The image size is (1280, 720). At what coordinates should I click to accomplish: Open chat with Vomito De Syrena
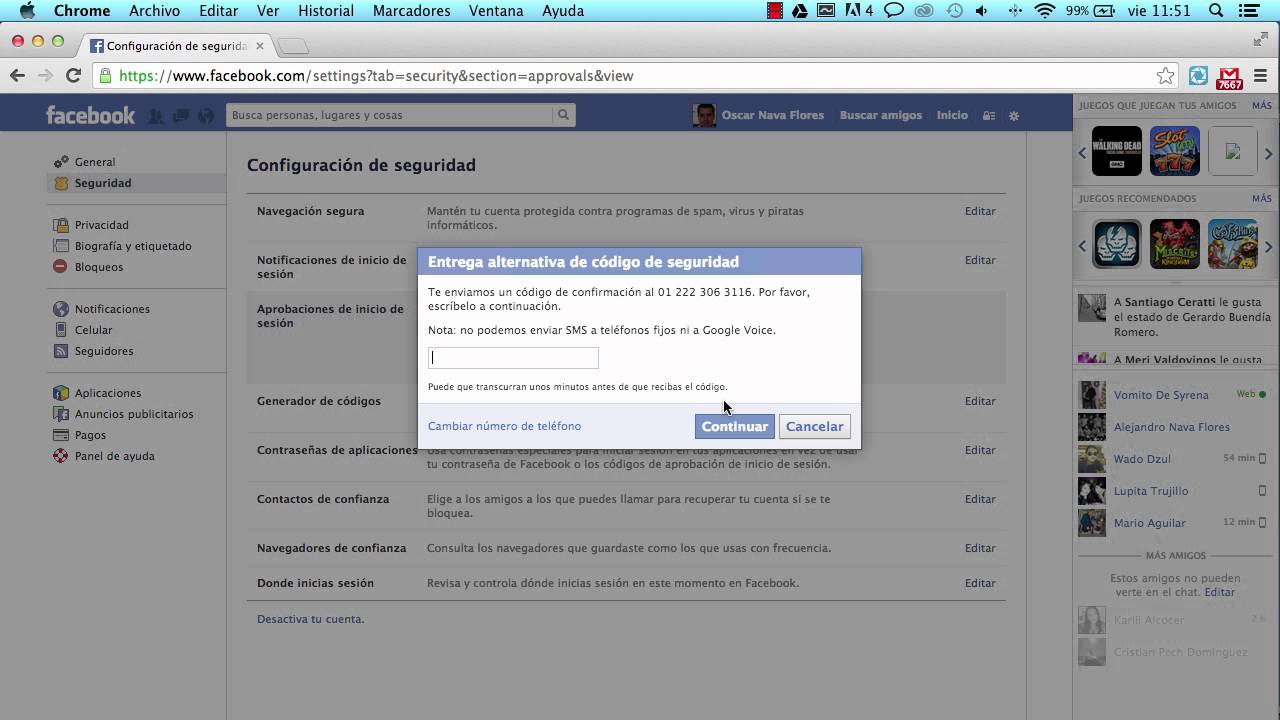tap(1172, 395)
